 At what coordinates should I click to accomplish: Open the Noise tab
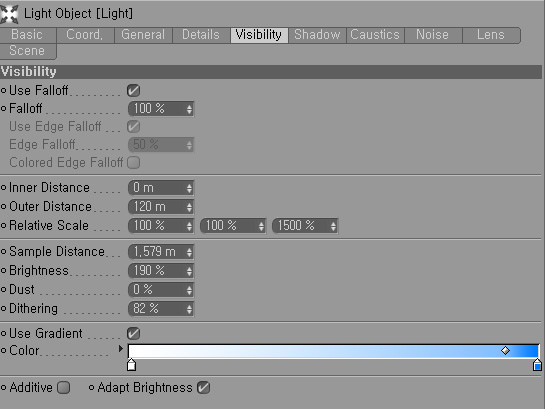(433, 35)
